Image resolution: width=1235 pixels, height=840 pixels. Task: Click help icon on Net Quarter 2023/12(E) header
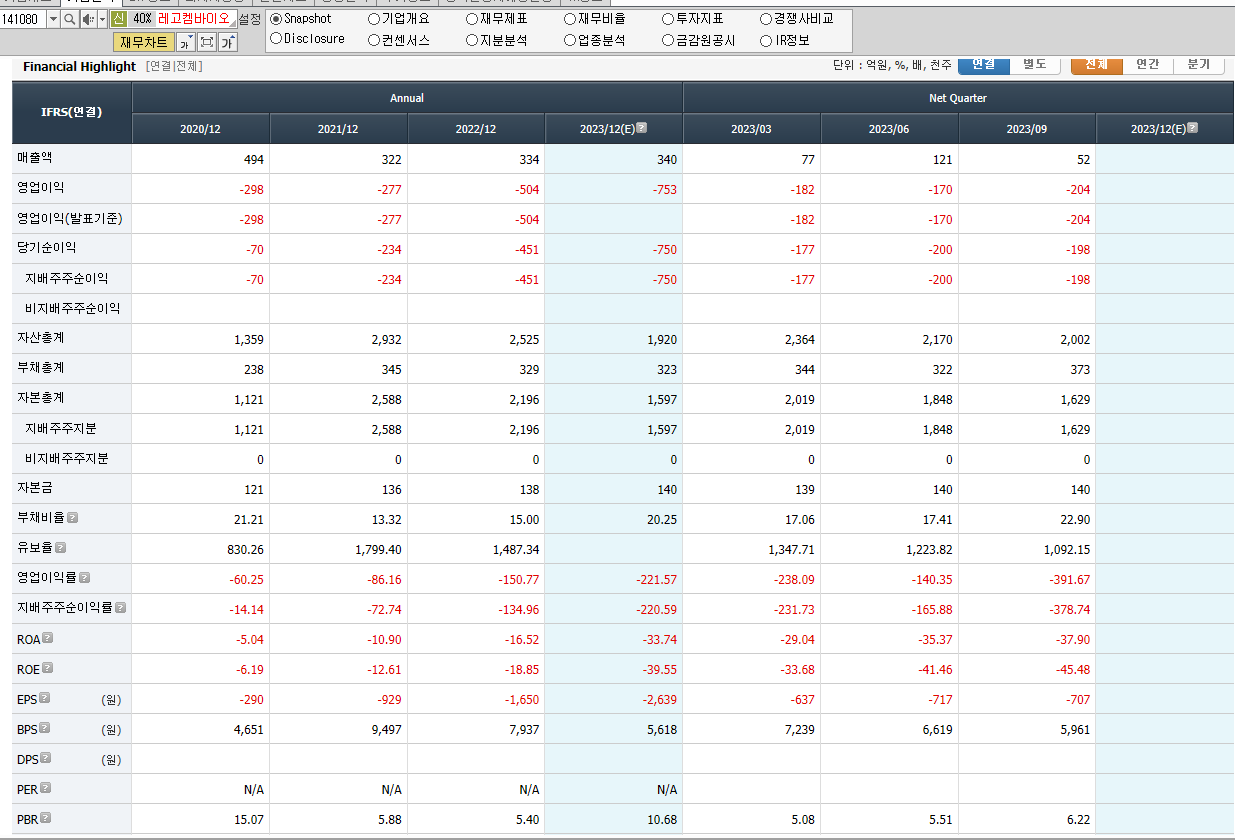pyautogui.click(x=1192, y=128)
